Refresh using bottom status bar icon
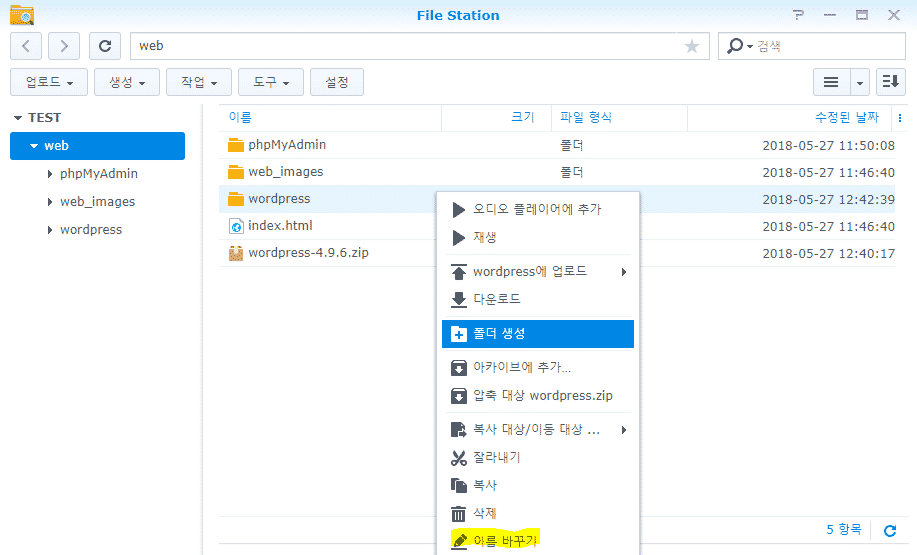 (890, 530)
